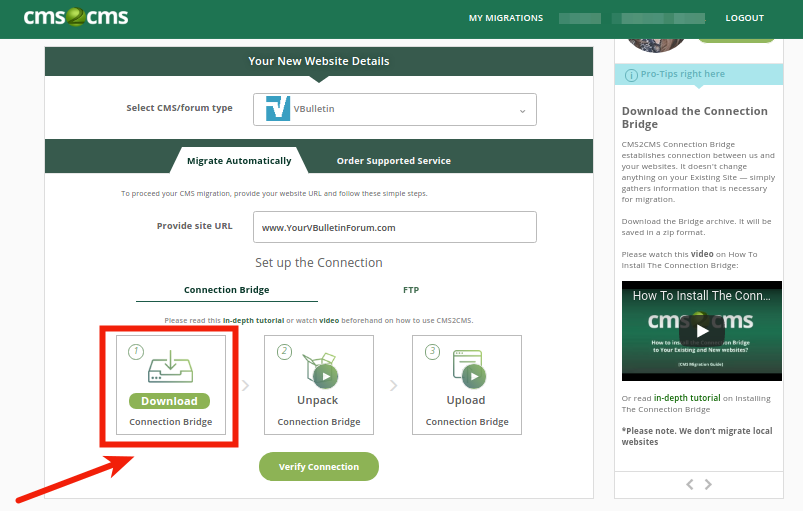Click Pro-Tips right here header
This screenshot has width=803, height=511.
tap(683, 74)
